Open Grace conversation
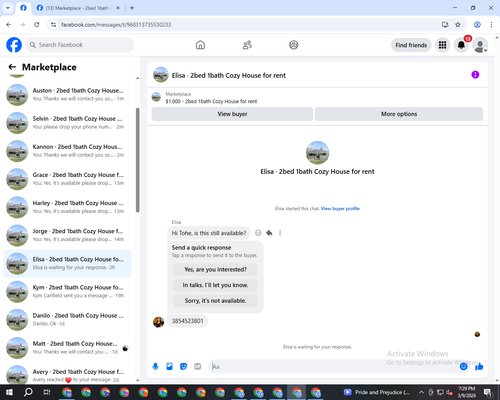500x400 pixels. (x=67, y=179)
